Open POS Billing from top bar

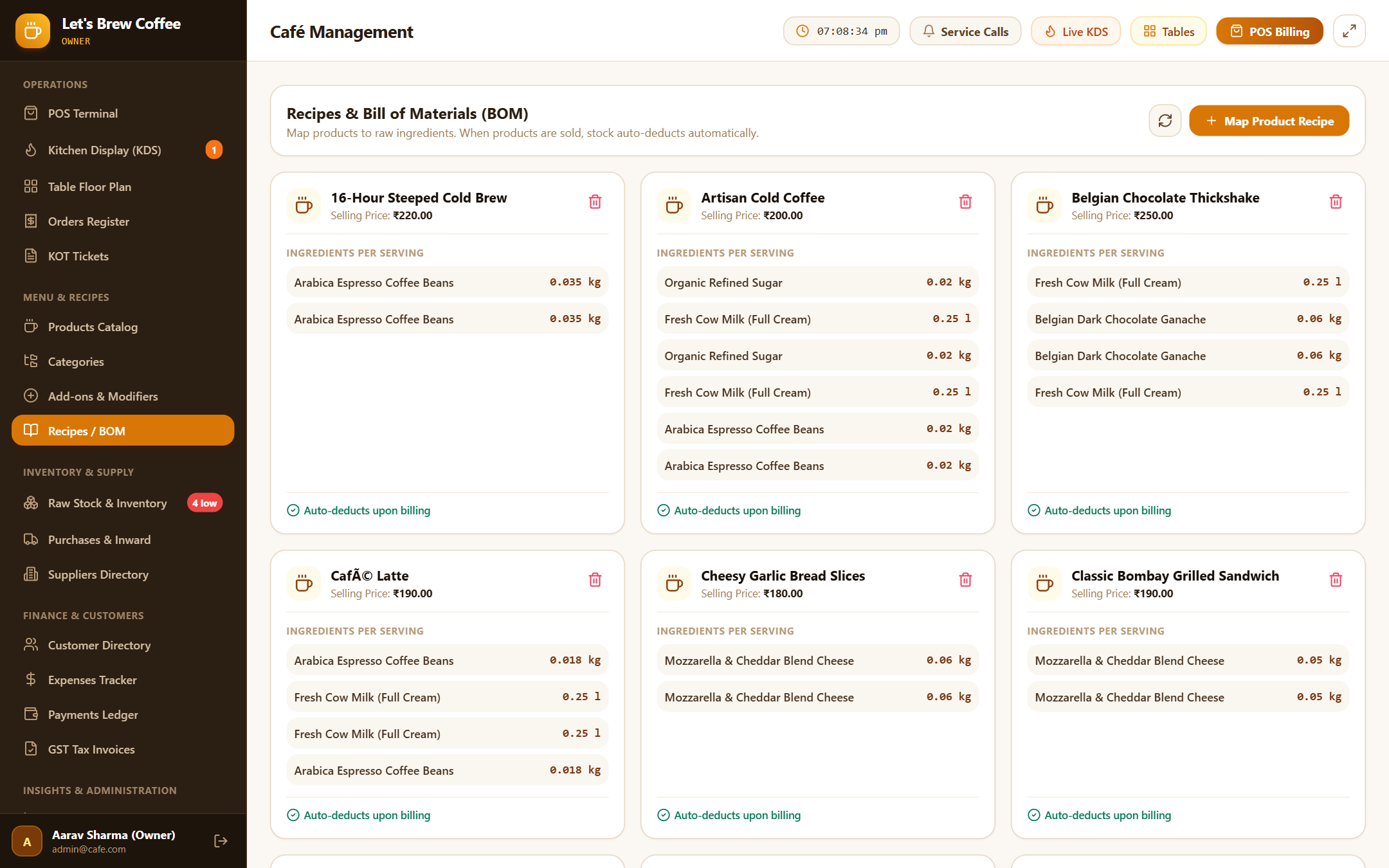pos(1269,32)
